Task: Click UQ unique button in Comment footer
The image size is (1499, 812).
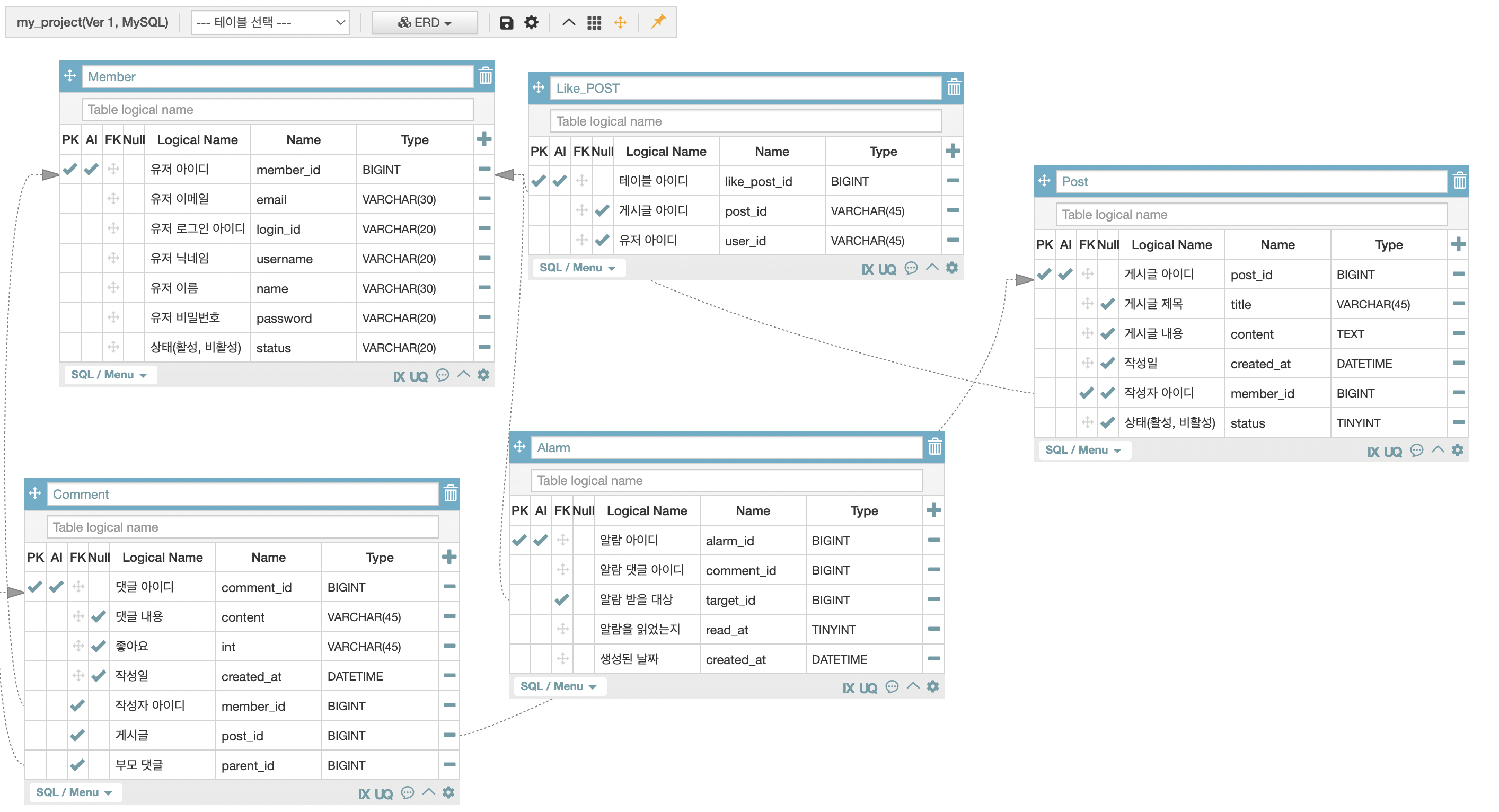Action: click(383, 793)
